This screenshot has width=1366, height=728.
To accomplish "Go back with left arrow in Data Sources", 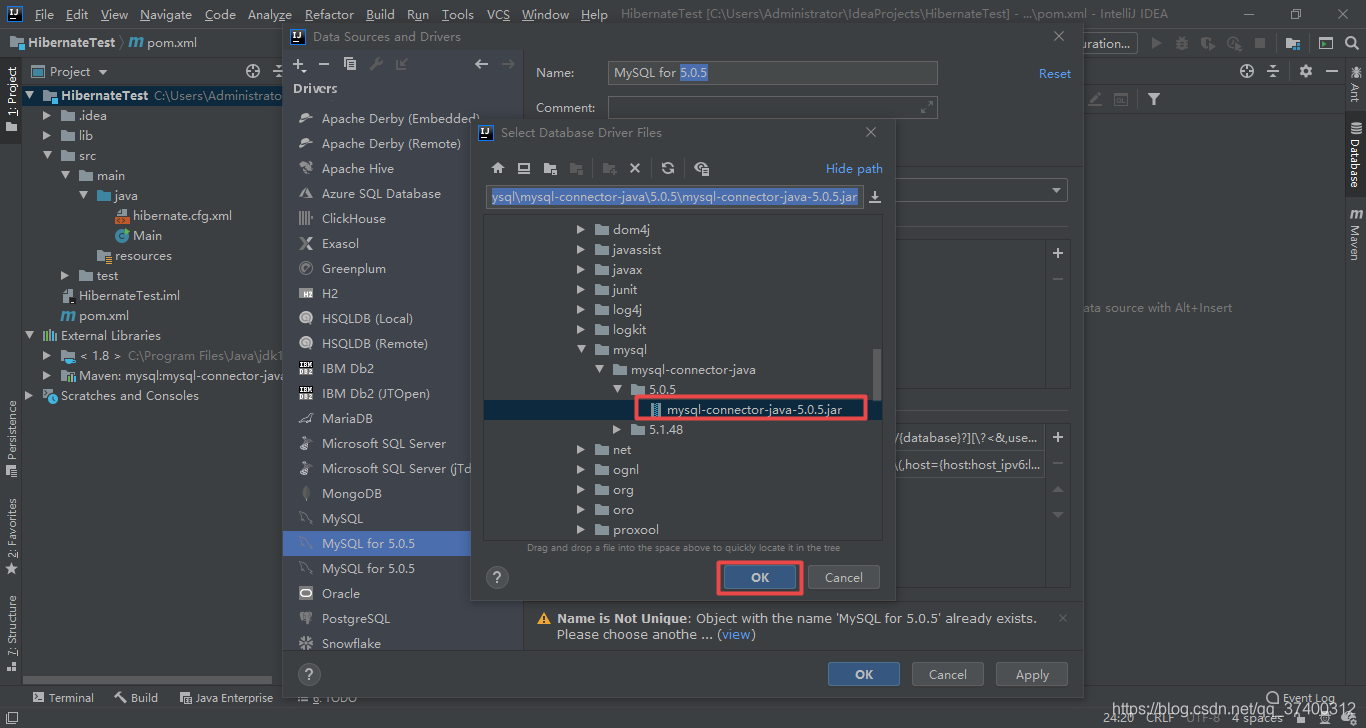I will coord(482,64).
